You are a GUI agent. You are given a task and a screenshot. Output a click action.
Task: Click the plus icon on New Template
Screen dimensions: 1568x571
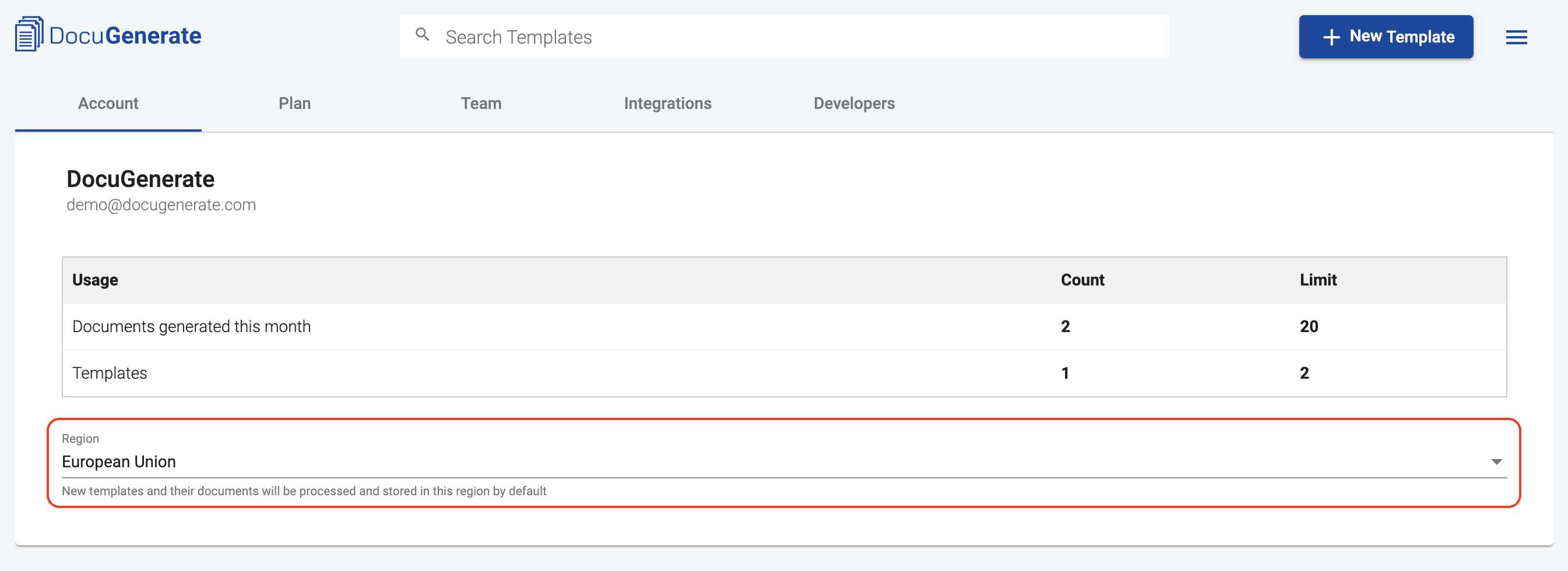click(1331, 37)
